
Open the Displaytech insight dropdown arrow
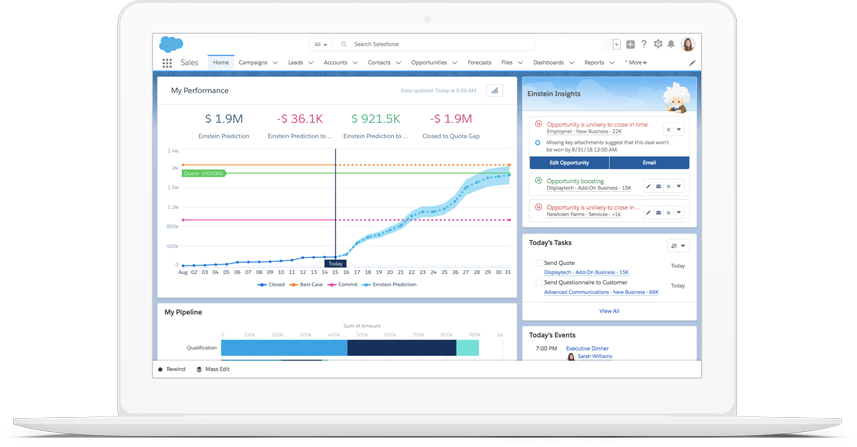679,186
